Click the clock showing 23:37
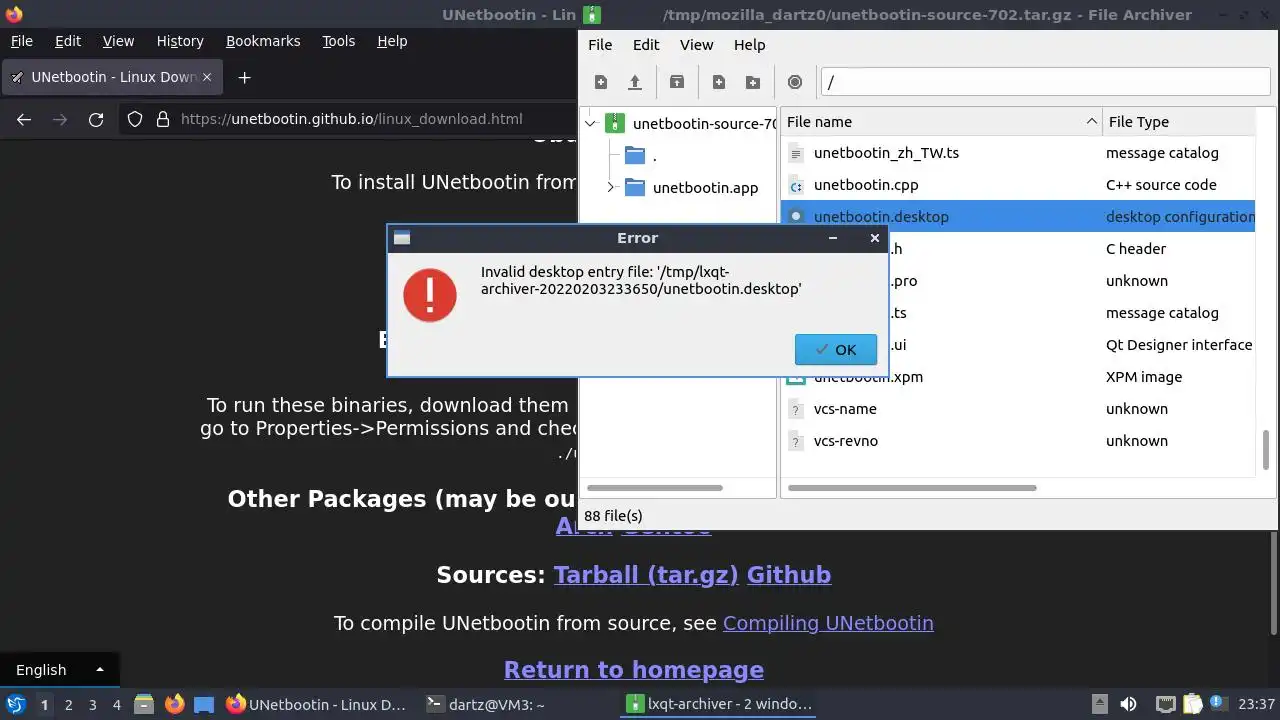Viewport: 1280px width, 720px height. (1256, 704)
